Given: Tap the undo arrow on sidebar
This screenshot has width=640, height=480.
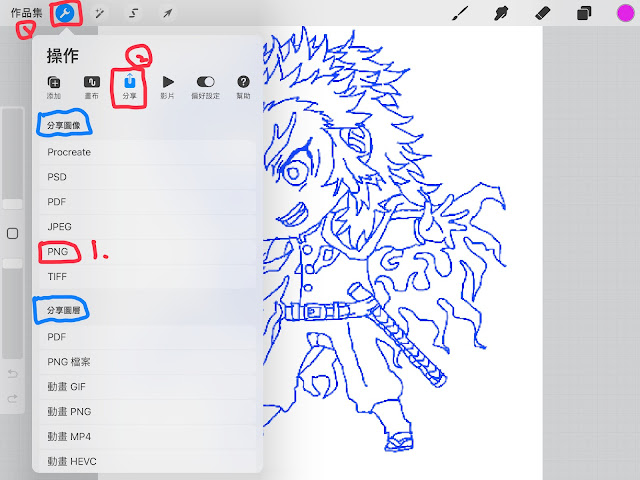Looking at the screenshot, I should click(13, 373).
